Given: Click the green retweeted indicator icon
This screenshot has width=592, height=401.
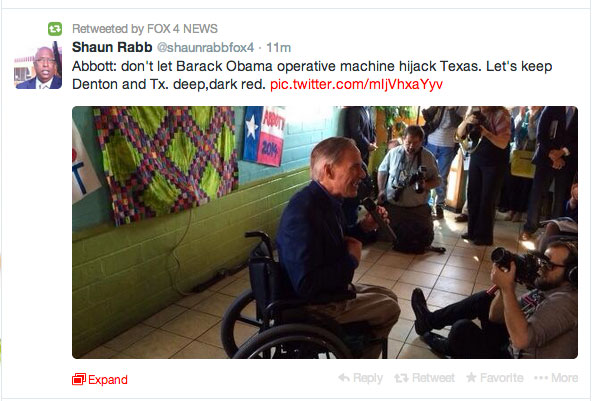Looking at the screenshot, I should (55, 29).
